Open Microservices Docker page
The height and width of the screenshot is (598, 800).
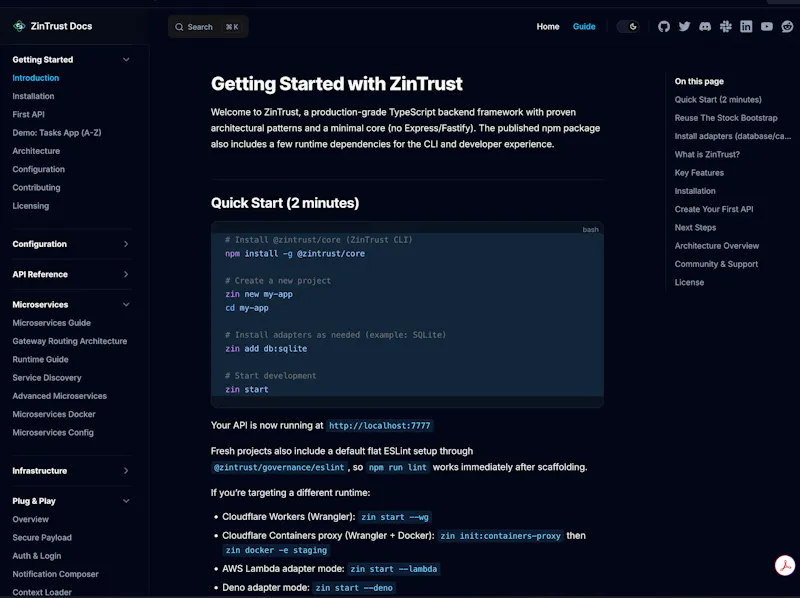coord(54,414)
